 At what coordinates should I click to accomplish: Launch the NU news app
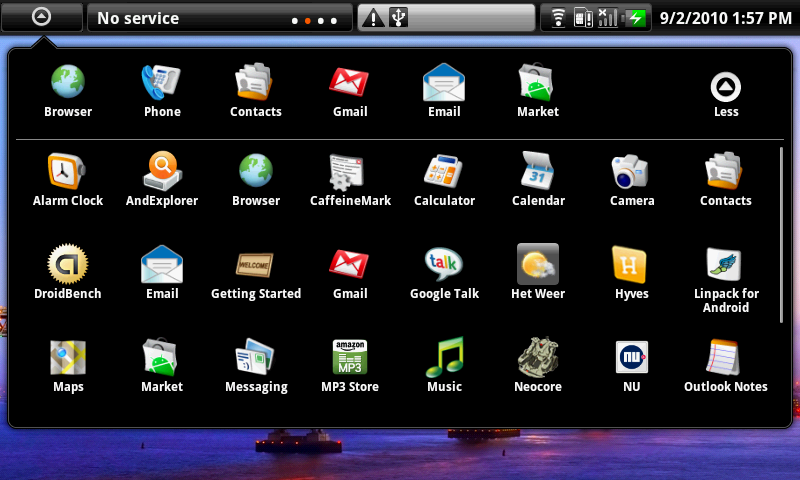632,366
